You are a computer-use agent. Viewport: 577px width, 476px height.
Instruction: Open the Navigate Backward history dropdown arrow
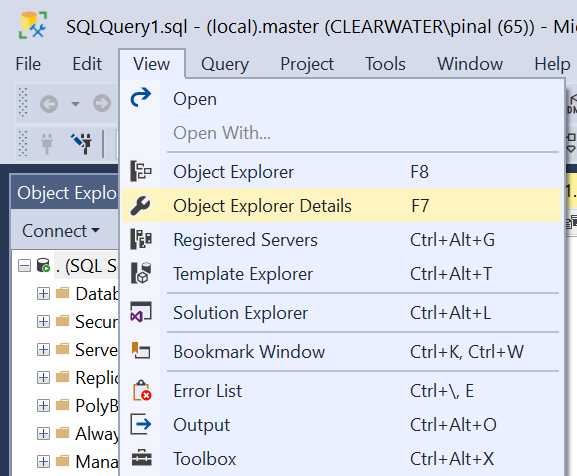75,104
